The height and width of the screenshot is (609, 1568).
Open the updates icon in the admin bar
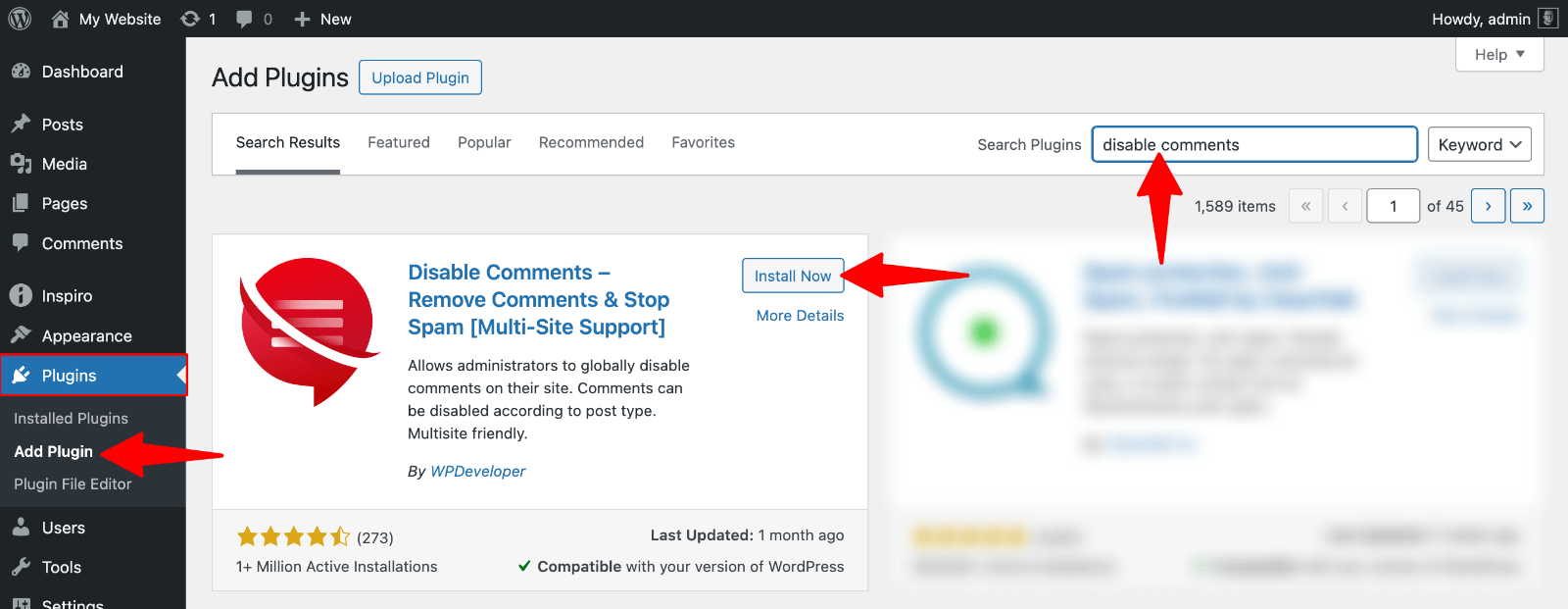191,19
